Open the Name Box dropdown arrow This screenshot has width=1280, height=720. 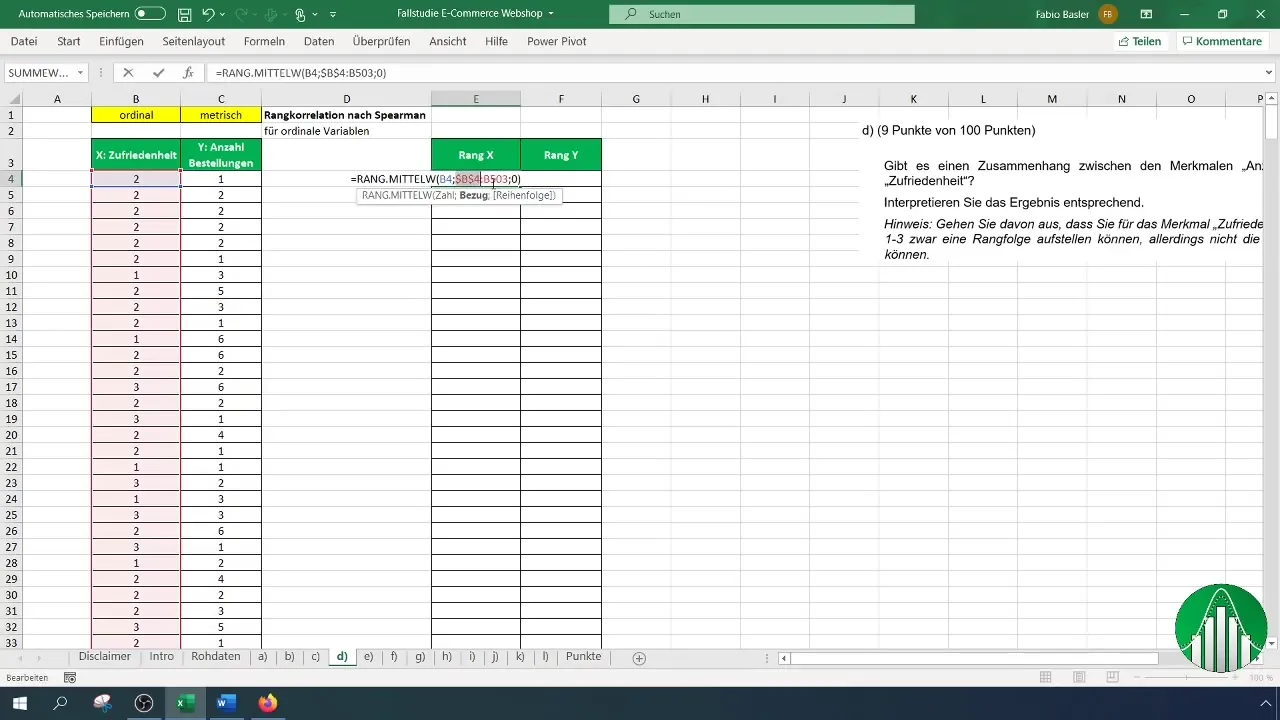[80, 73]
